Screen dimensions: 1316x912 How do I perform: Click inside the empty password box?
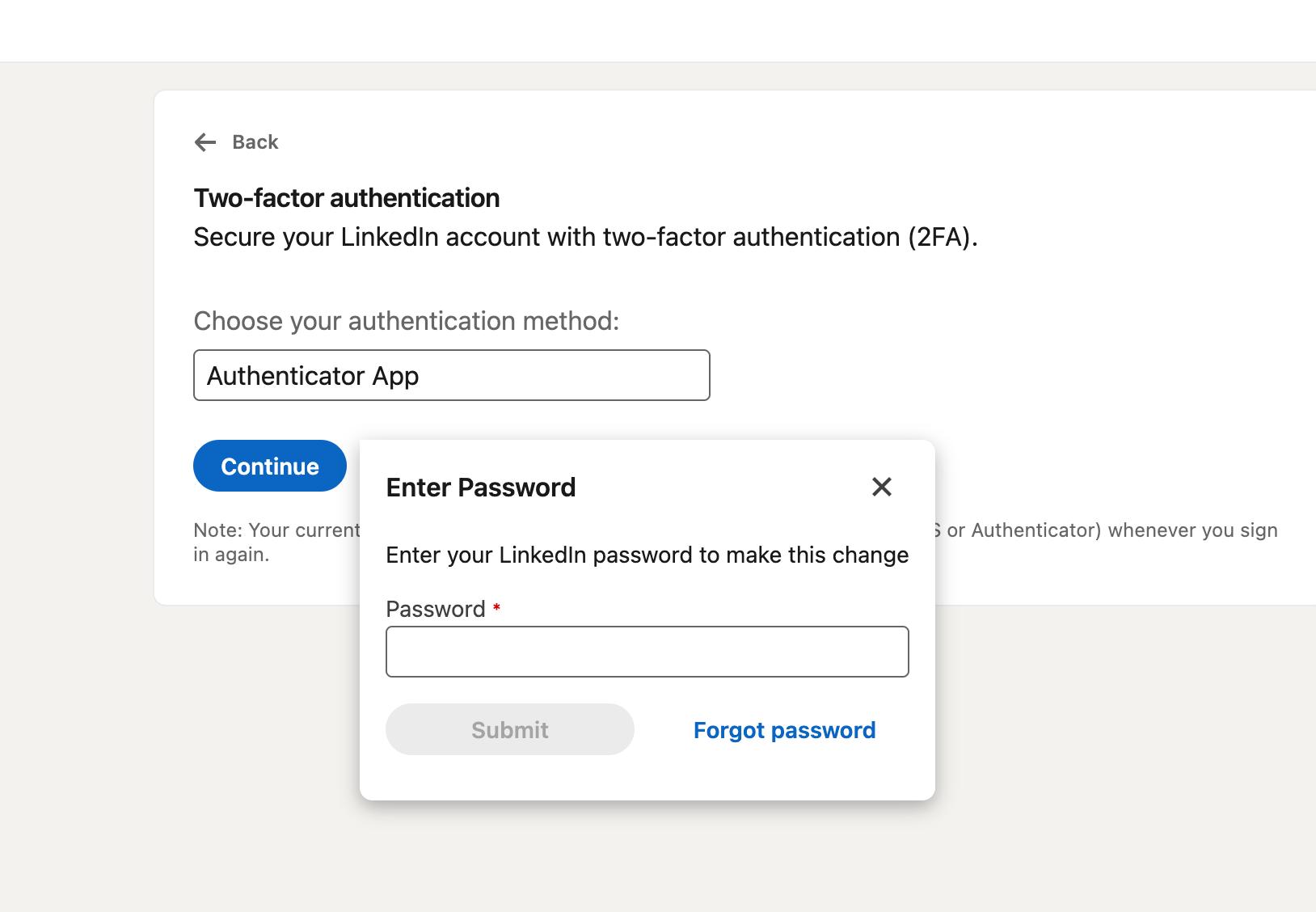(x=647, y=652)
